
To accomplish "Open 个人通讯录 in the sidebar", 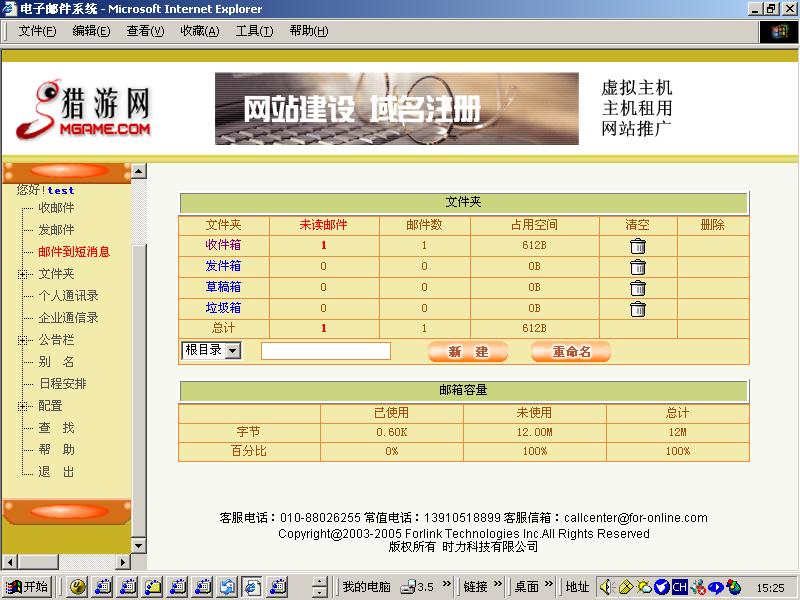I will pos(68,295).
